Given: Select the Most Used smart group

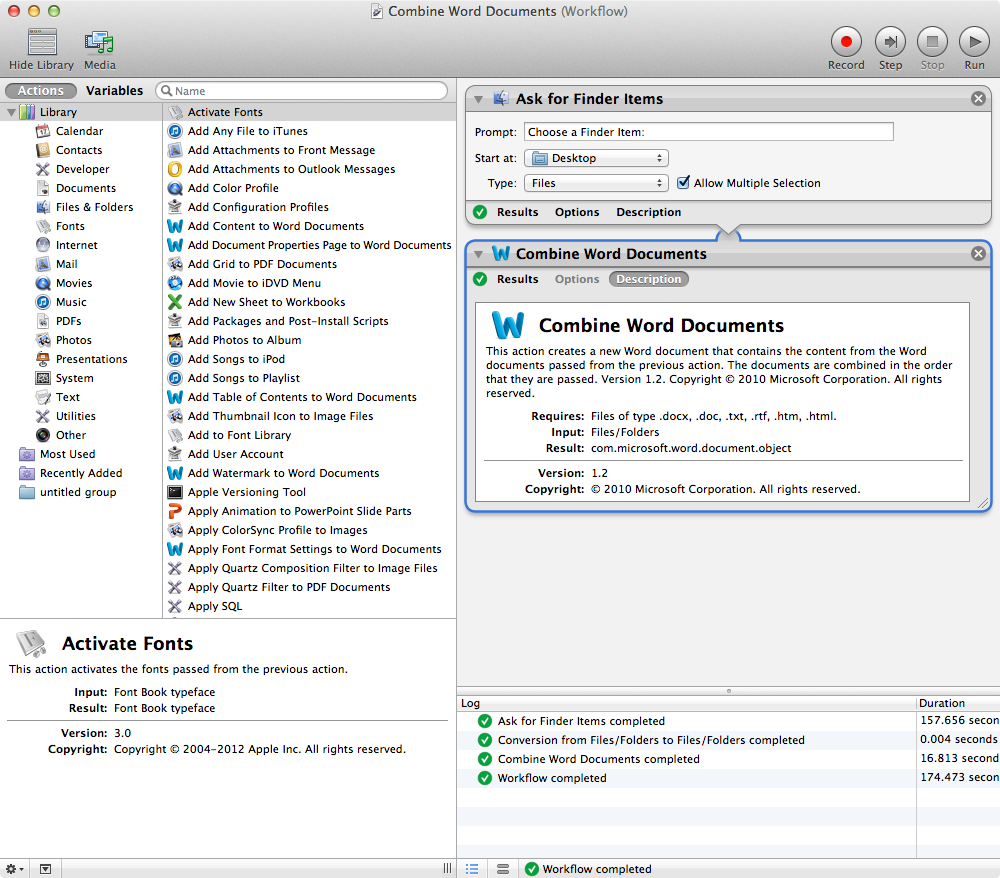Looking at the screenshot, I should [x=67, y=454].
